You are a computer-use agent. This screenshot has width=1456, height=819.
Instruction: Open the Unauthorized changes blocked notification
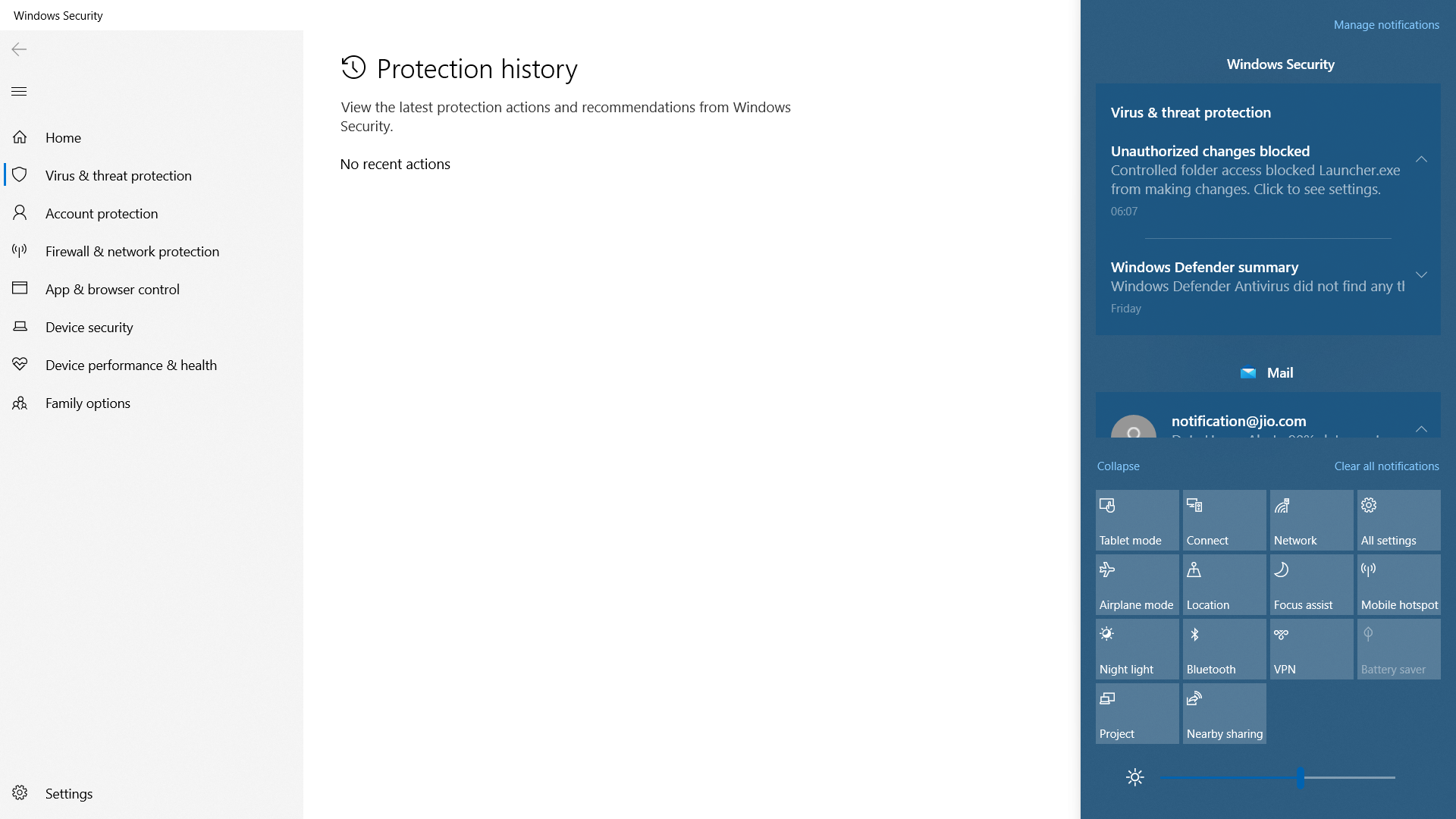click(x=1255, y=180)
